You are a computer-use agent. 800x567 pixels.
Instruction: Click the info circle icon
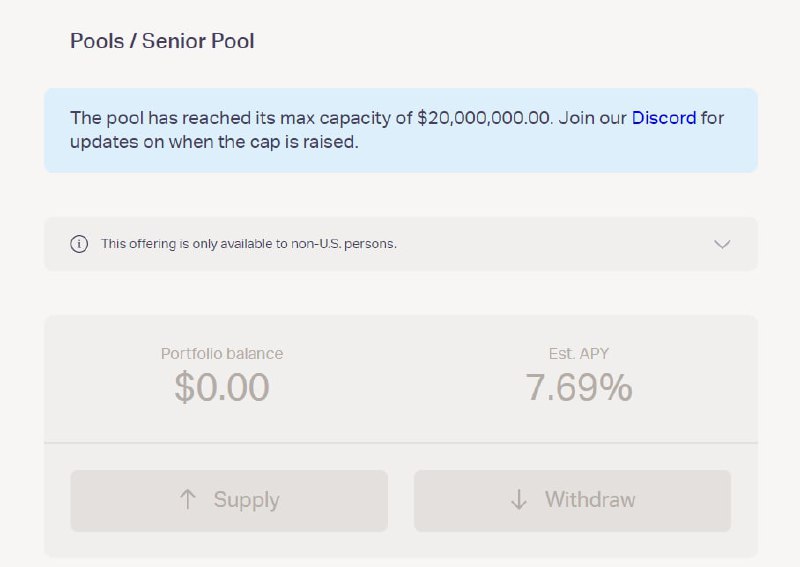point(79,244)
